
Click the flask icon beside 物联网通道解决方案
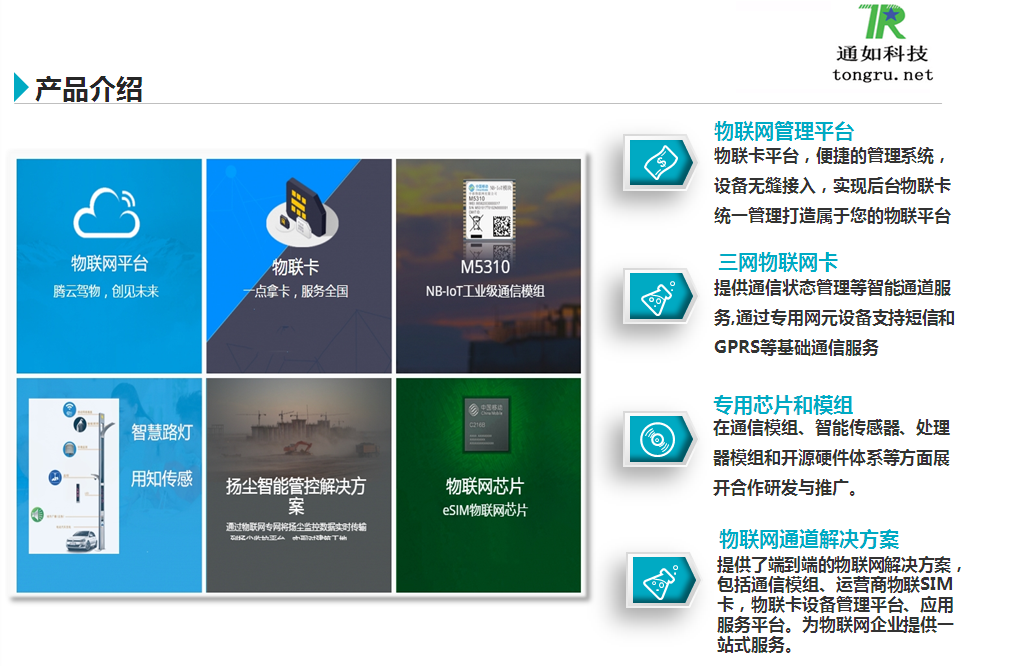661,578
